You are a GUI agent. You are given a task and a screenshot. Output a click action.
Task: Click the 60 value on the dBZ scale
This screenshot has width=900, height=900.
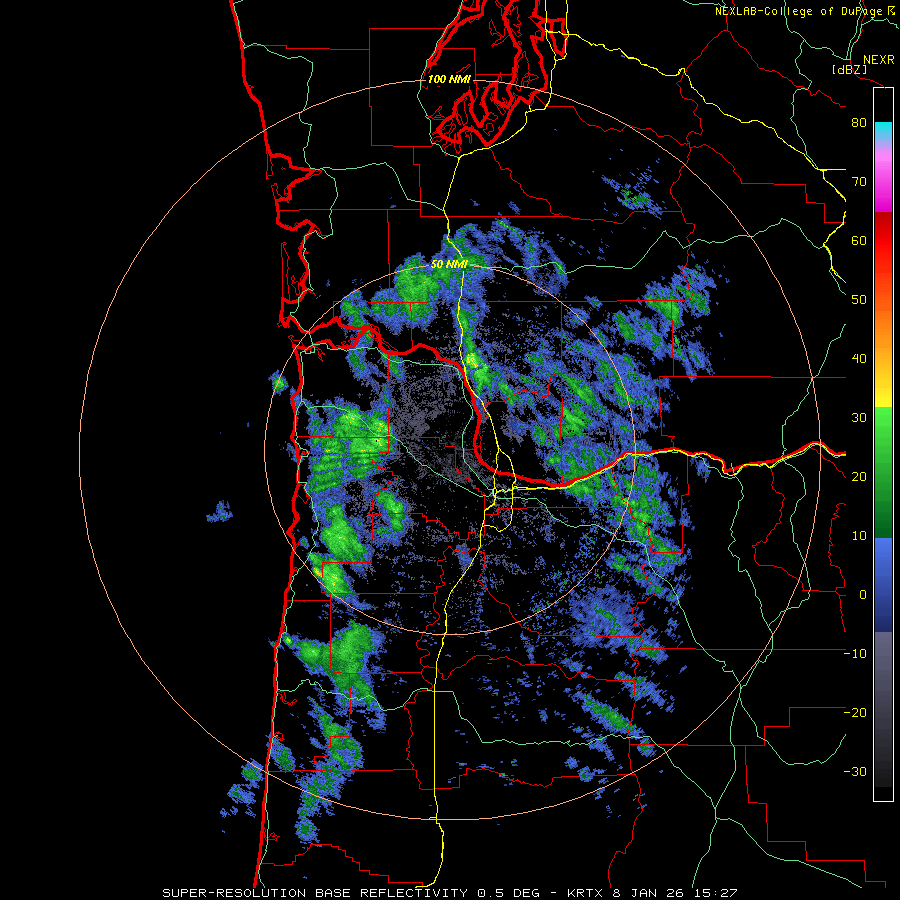click(859, 240)
